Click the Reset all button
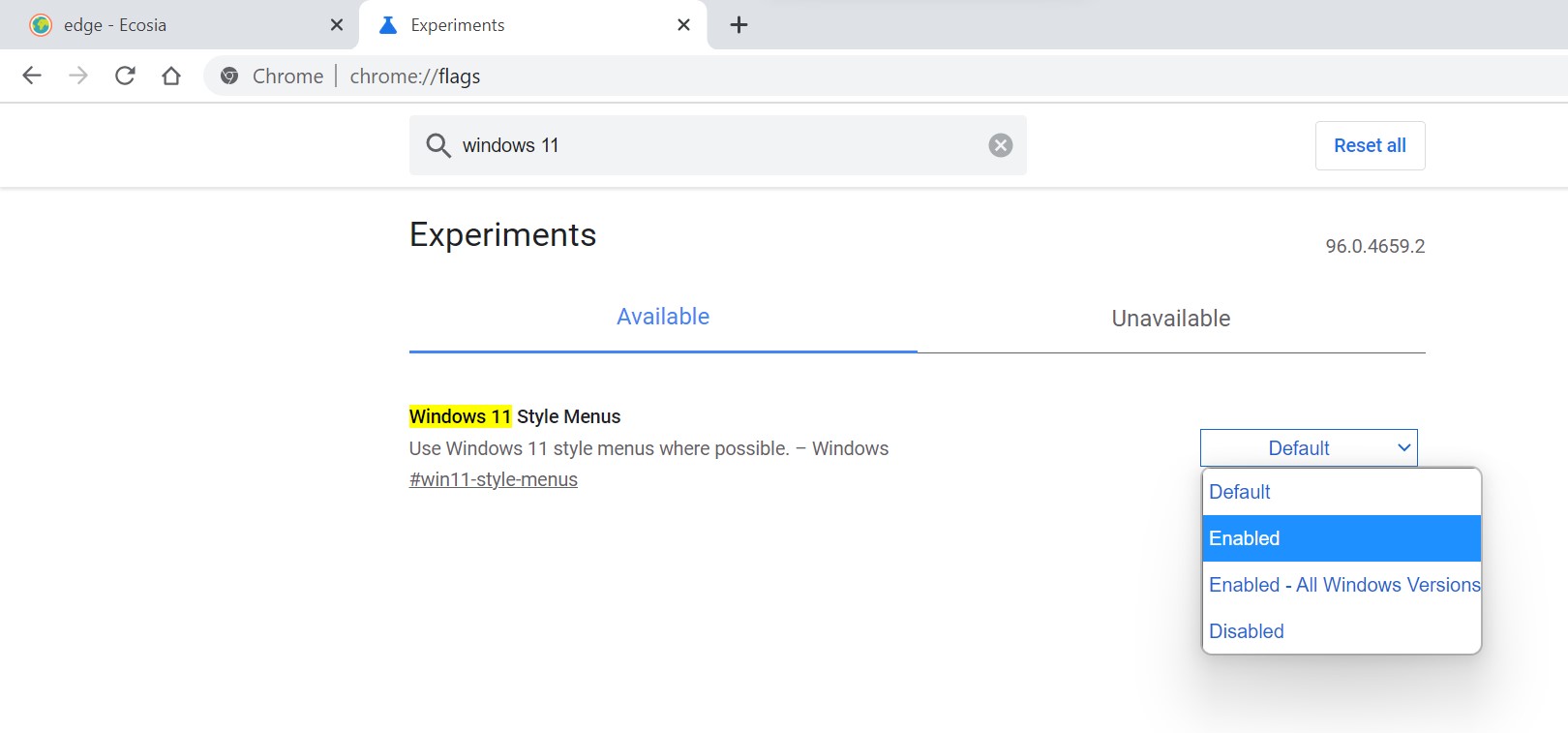The image size is (1568, 733). (x=1370, y=145)
